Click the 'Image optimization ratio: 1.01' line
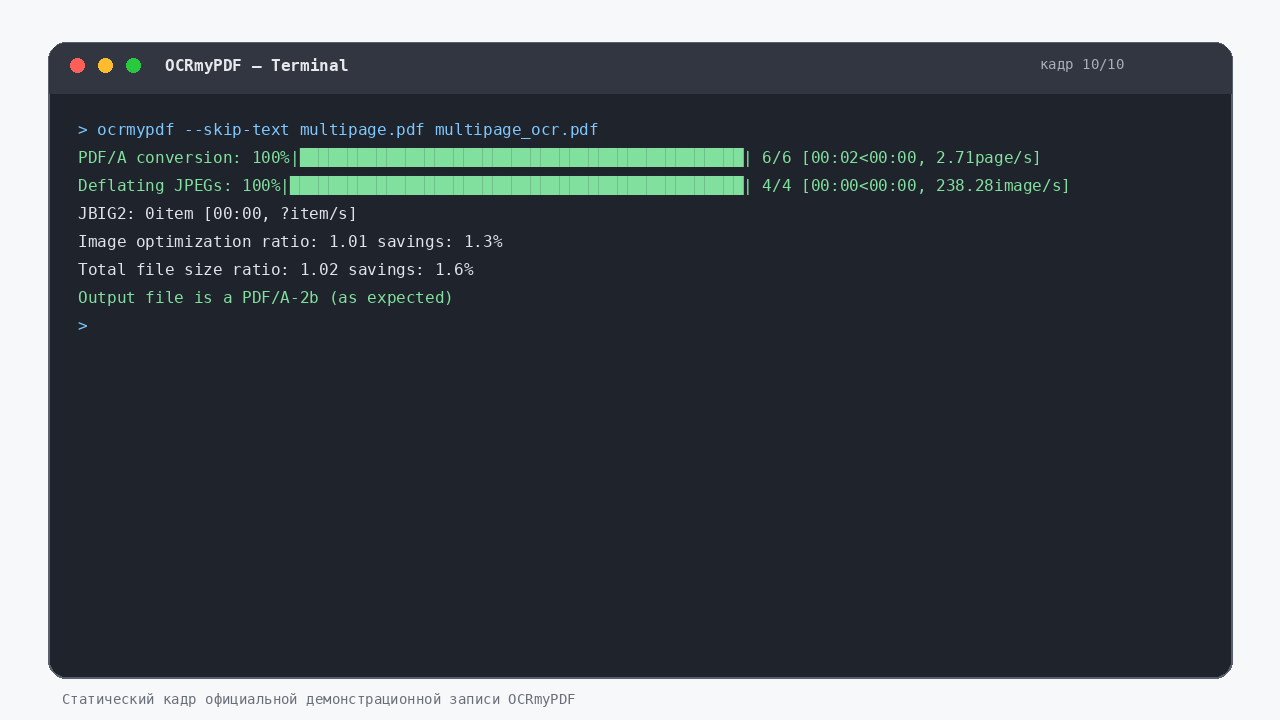This screenshot has width=1280, height=720. 290,242
